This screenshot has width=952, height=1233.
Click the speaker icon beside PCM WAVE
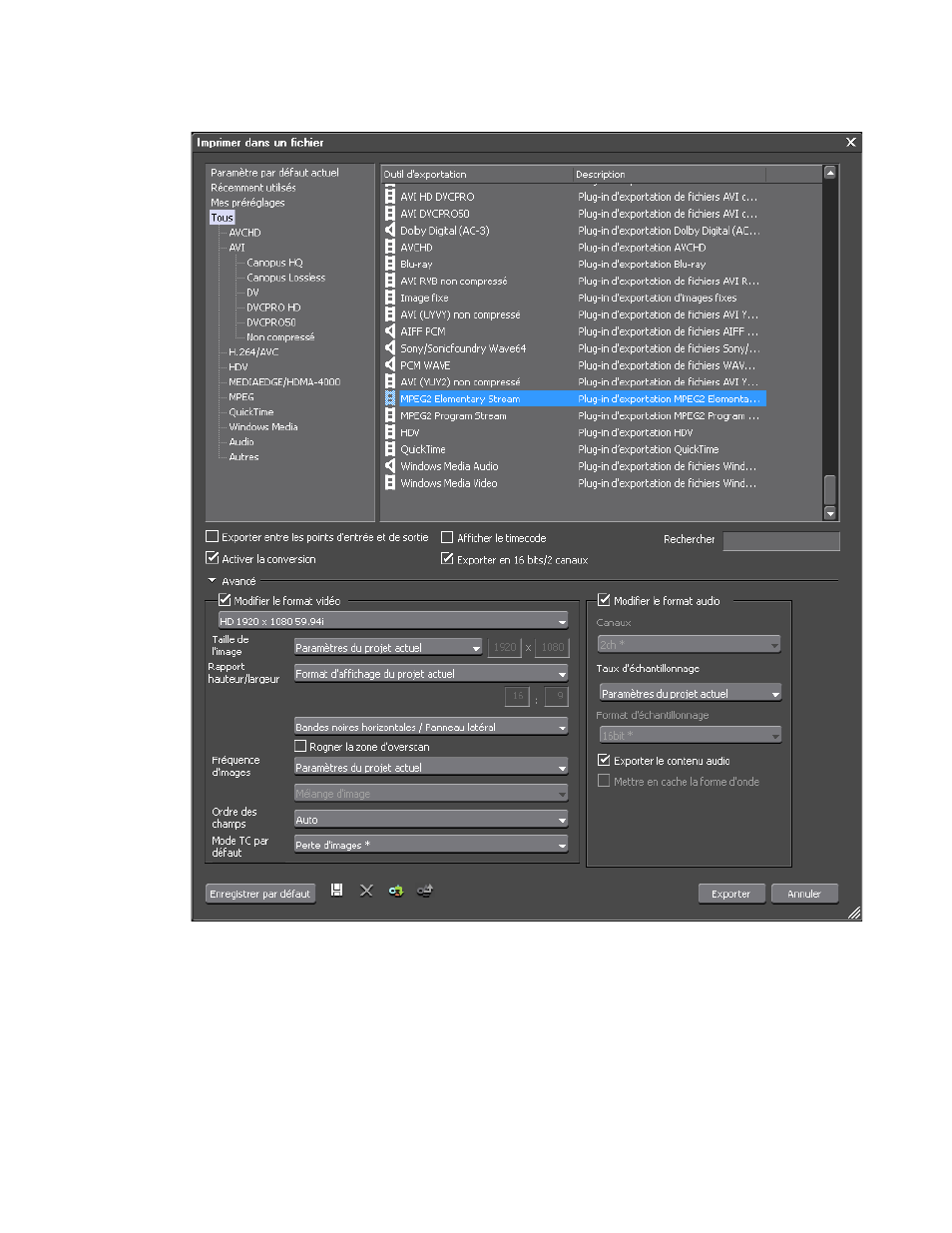390,365
